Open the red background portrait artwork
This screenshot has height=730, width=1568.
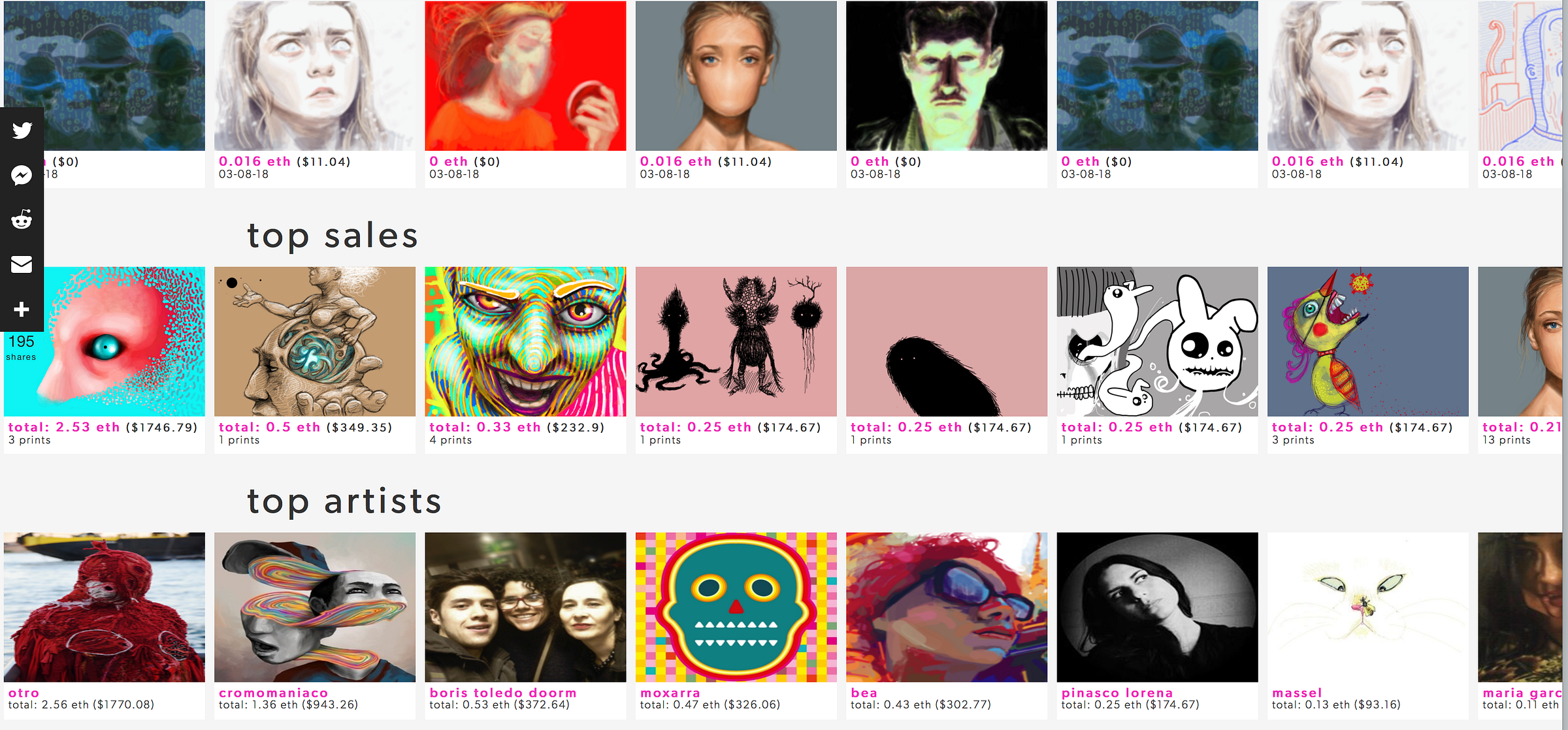525,76
